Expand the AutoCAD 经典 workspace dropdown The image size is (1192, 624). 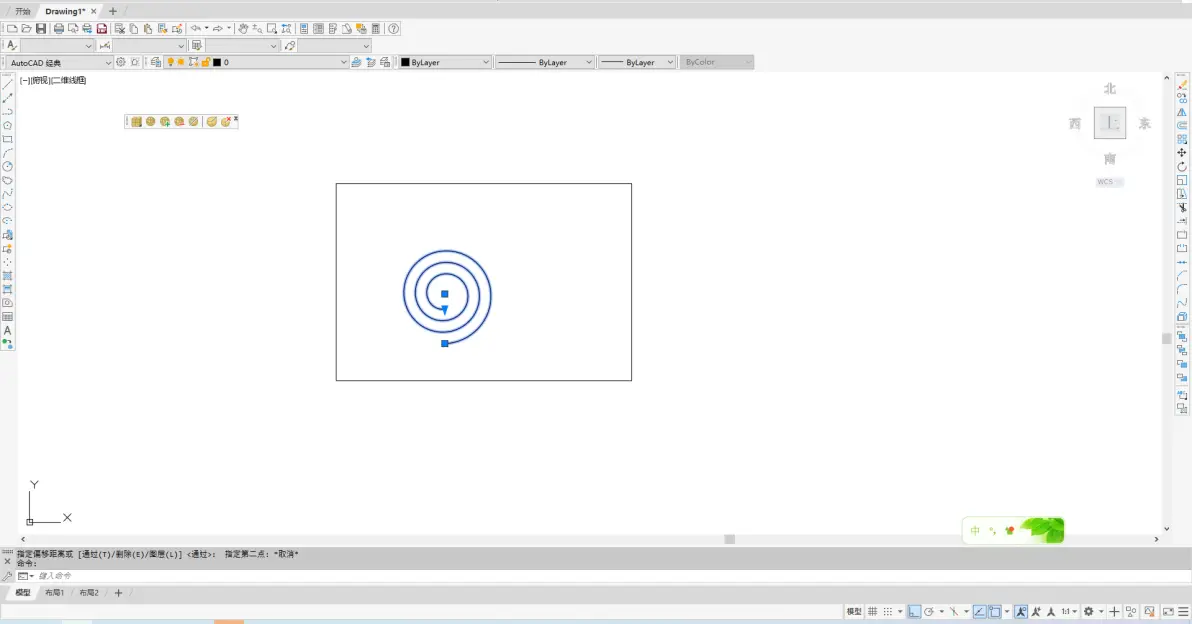[59, 62]
